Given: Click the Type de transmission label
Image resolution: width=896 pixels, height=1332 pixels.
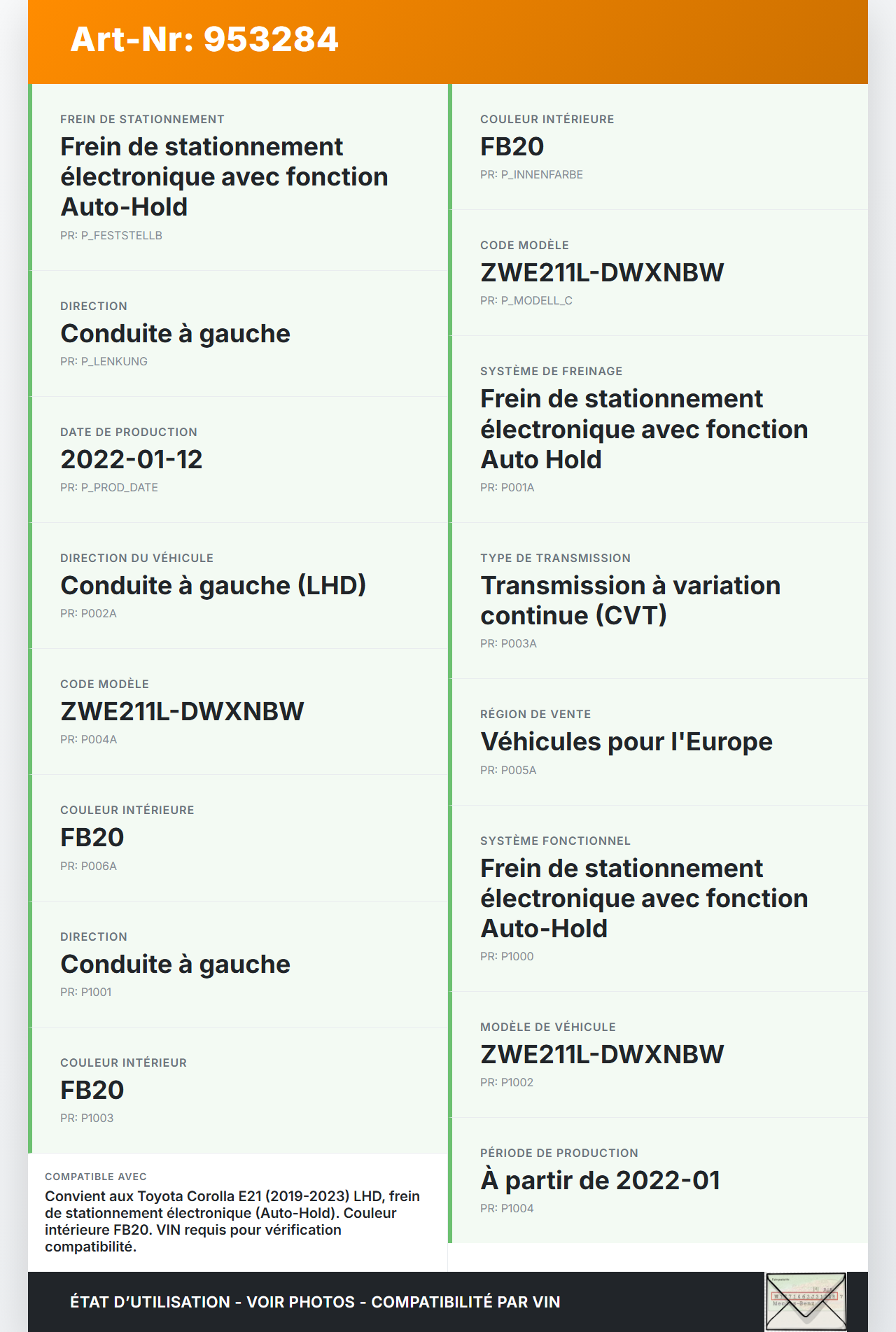Looking at the screenshot, I should point(555,559).
